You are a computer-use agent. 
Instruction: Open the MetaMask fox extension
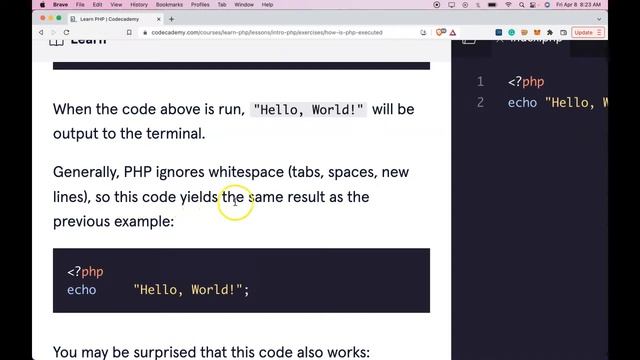click(537, 32)
